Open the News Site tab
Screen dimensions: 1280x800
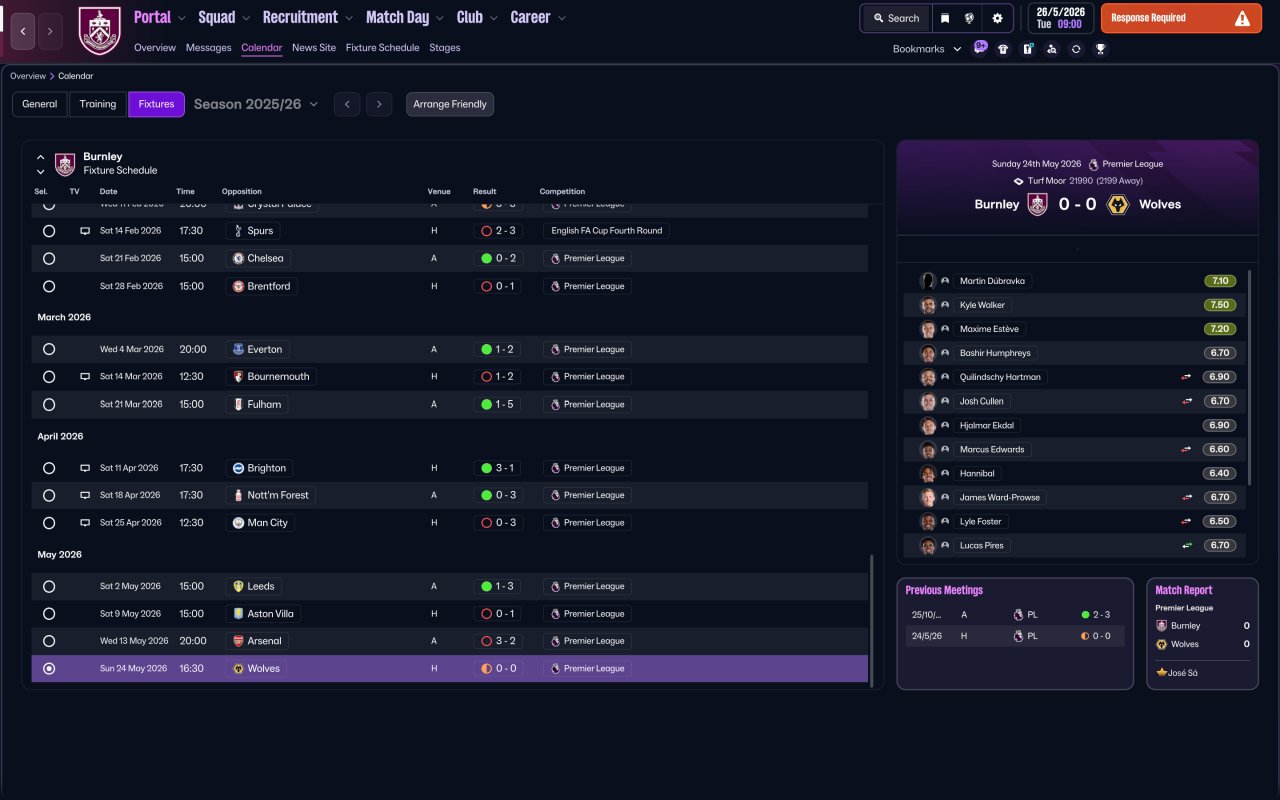314,48
